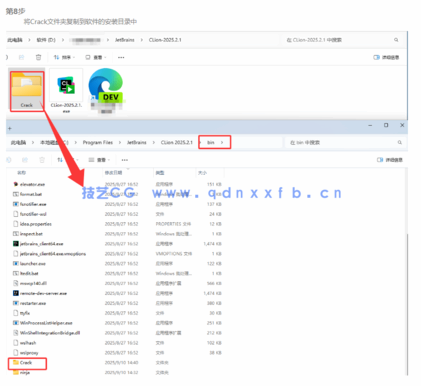The image size is (421, 386).
Task: Go to Program Files in the lower window breadcrumb
Action: (x=98, y=142)
